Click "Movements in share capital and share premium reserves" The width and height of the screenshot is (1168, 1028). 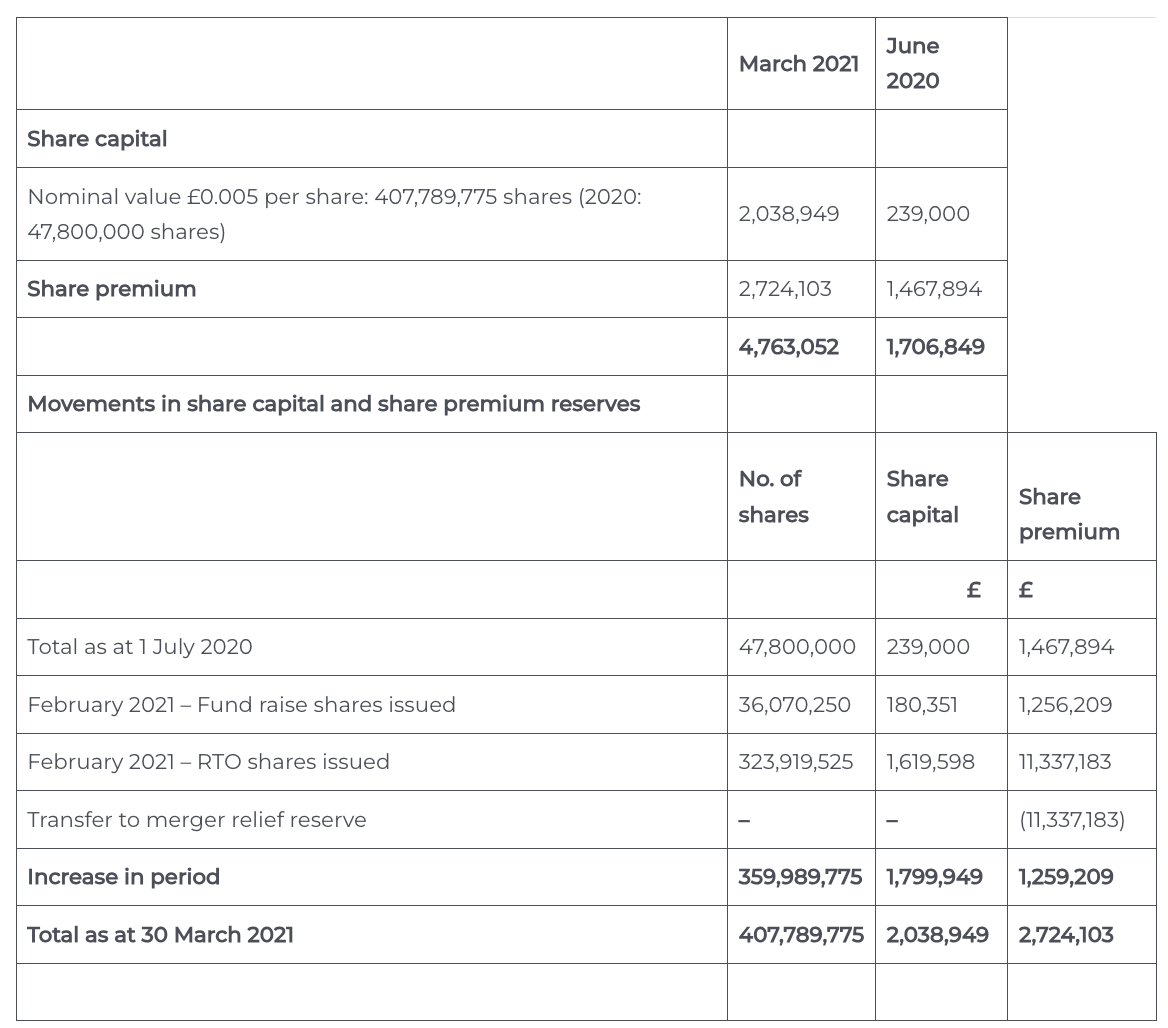333,404
